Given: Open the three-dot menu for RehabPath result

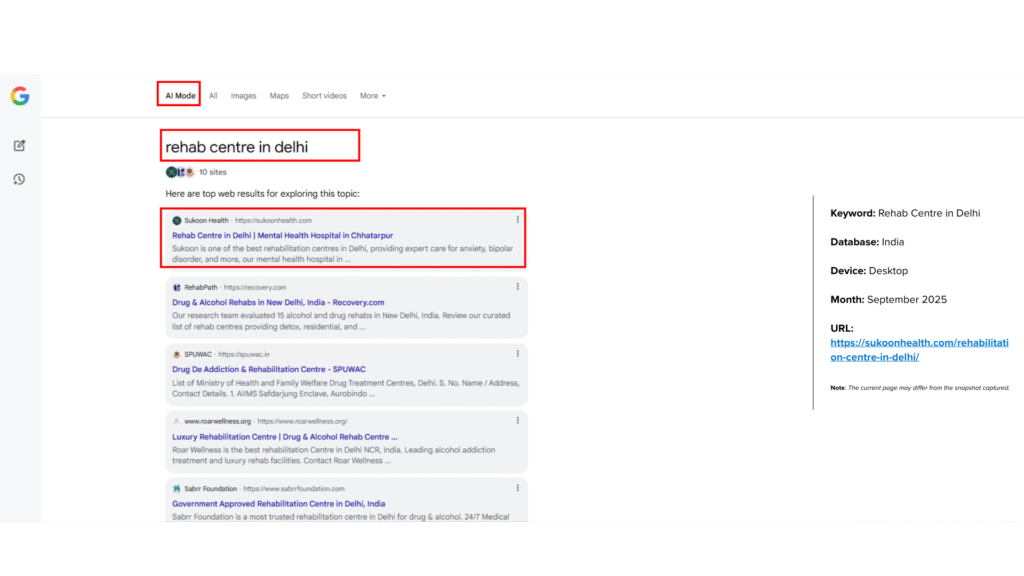Looking at the screenshot, I should click(517, 287).
